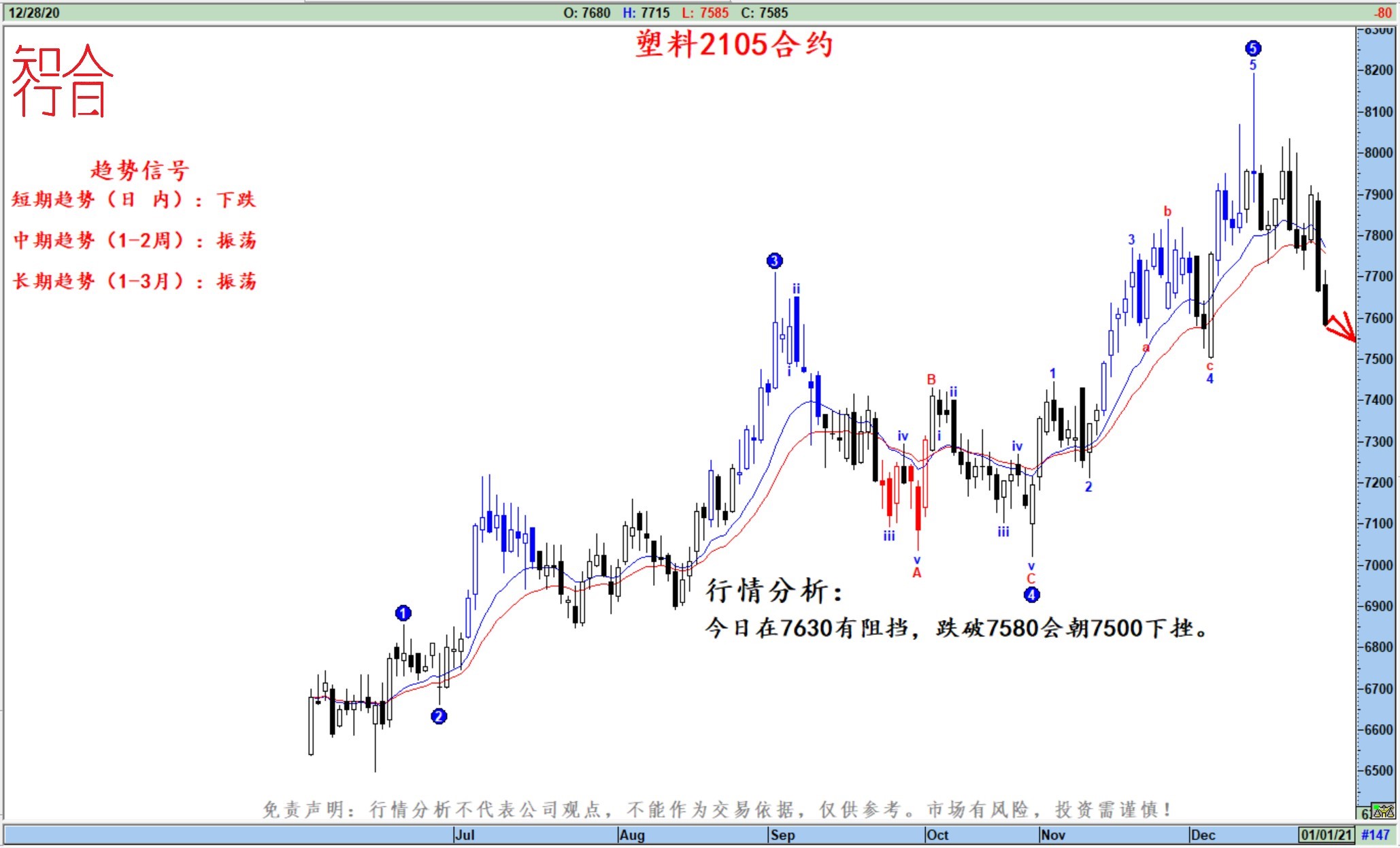Click the circled wave 3 marker
Image resolution: width=1400 pixels, height=848 pixels.
pyautogui.click(x=774, y=261)
